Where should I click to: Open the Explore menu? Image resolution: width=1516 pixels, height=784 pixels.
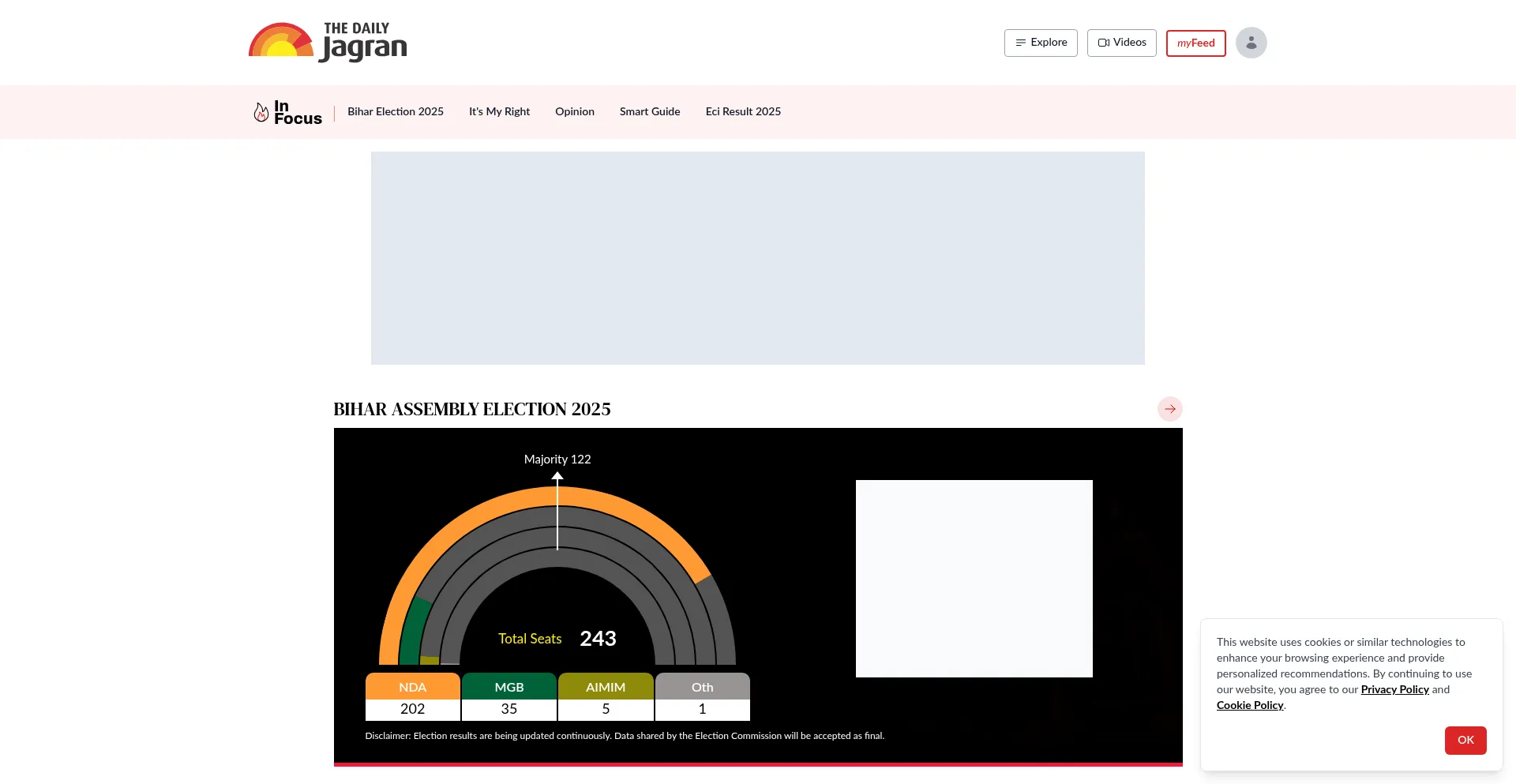(x=1041, y=43)
